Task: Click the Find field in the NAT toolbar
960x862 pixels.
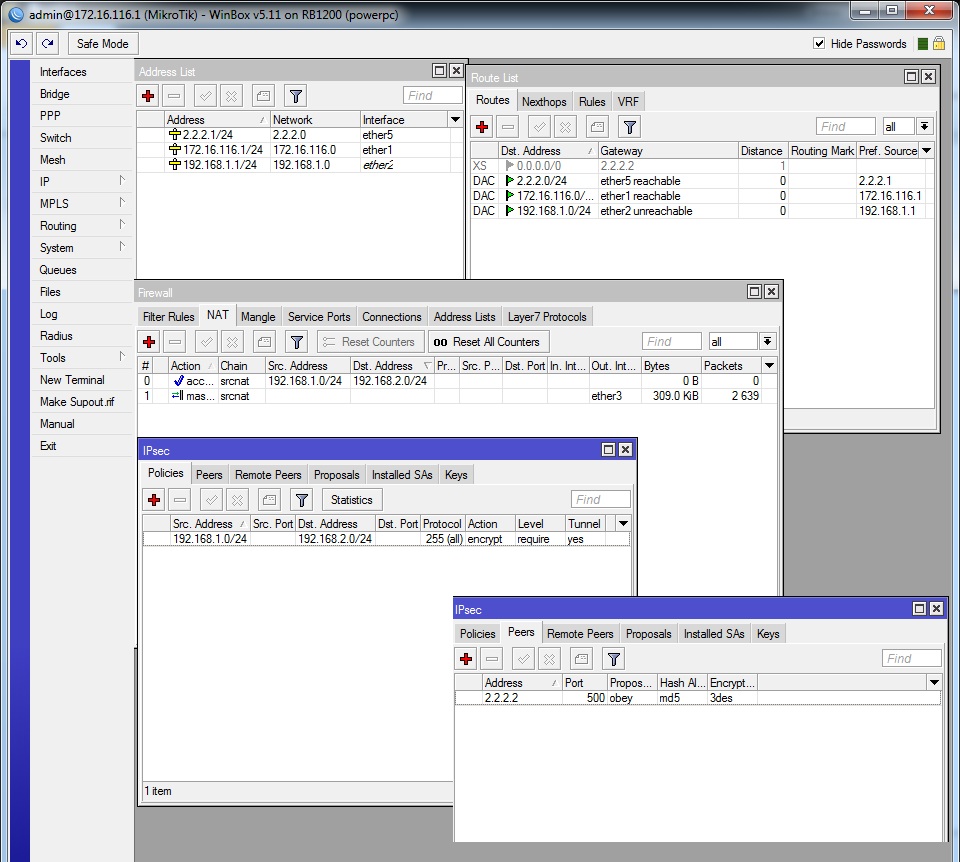Action: pyautogui.click(x=671, y=341)
